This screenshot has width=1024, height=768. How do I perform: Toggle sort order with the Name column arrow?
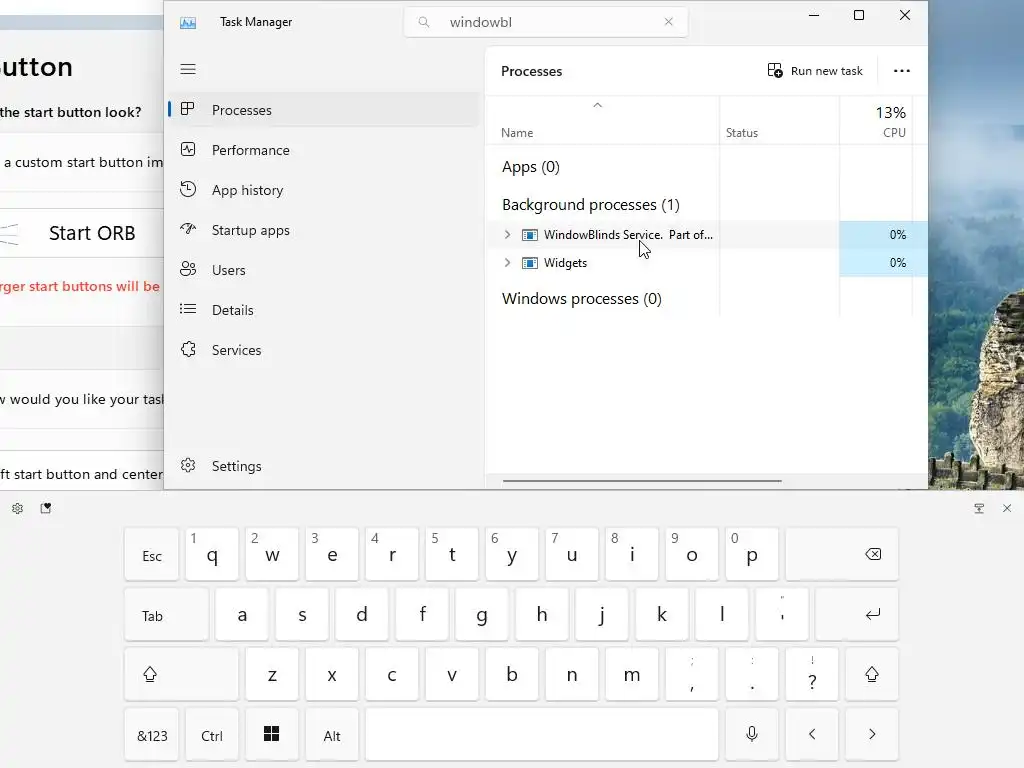[598, 105]
